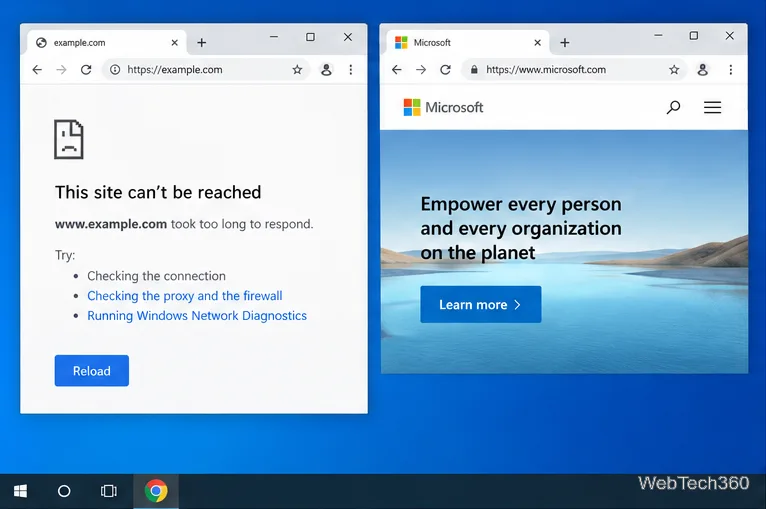Maximize the example.com window
This screenshot has height=509, width=766.
[x=310, y=37]
